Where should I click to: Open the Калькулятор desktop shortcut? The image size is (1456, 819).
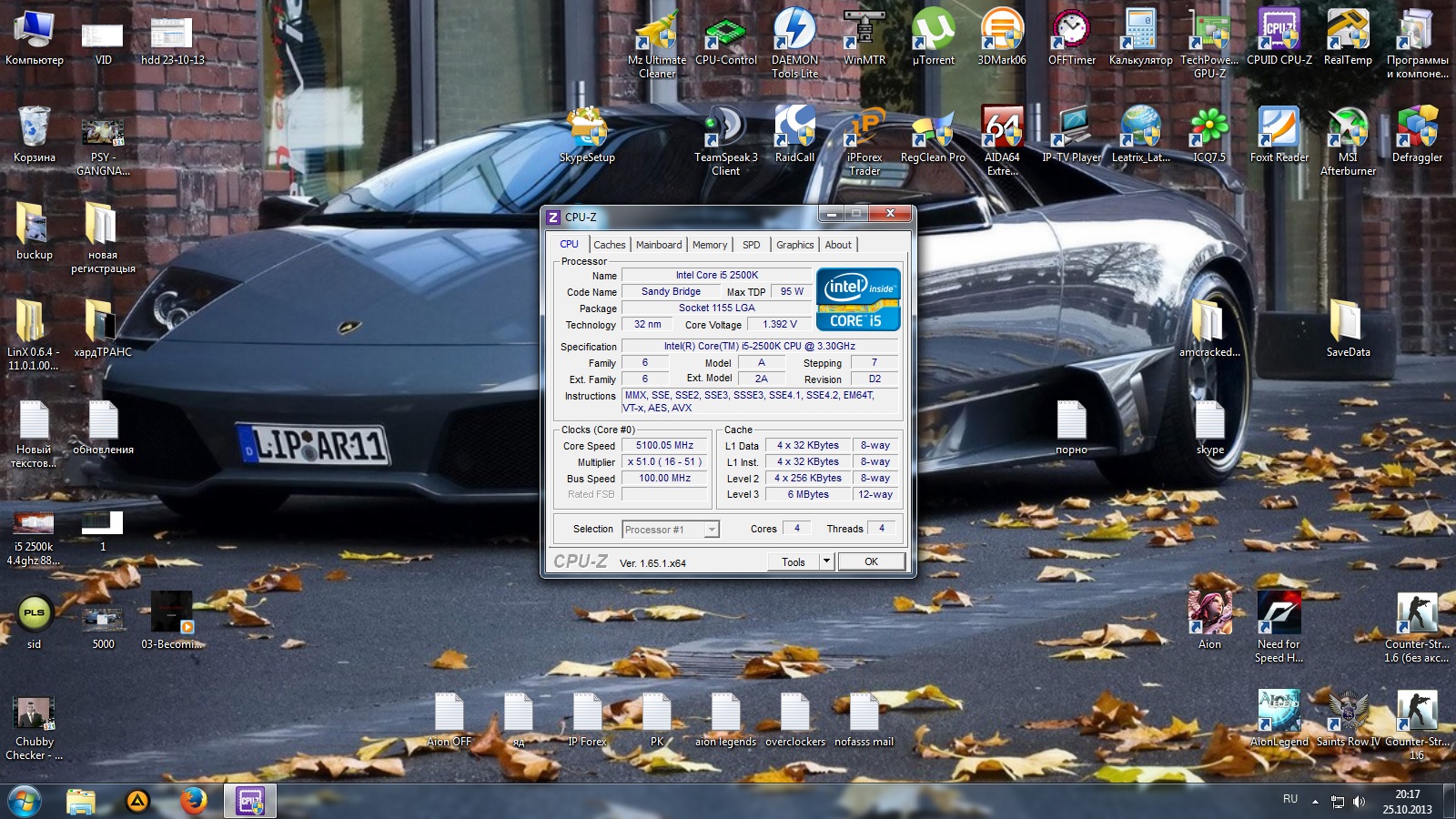tap(1140, 37)
